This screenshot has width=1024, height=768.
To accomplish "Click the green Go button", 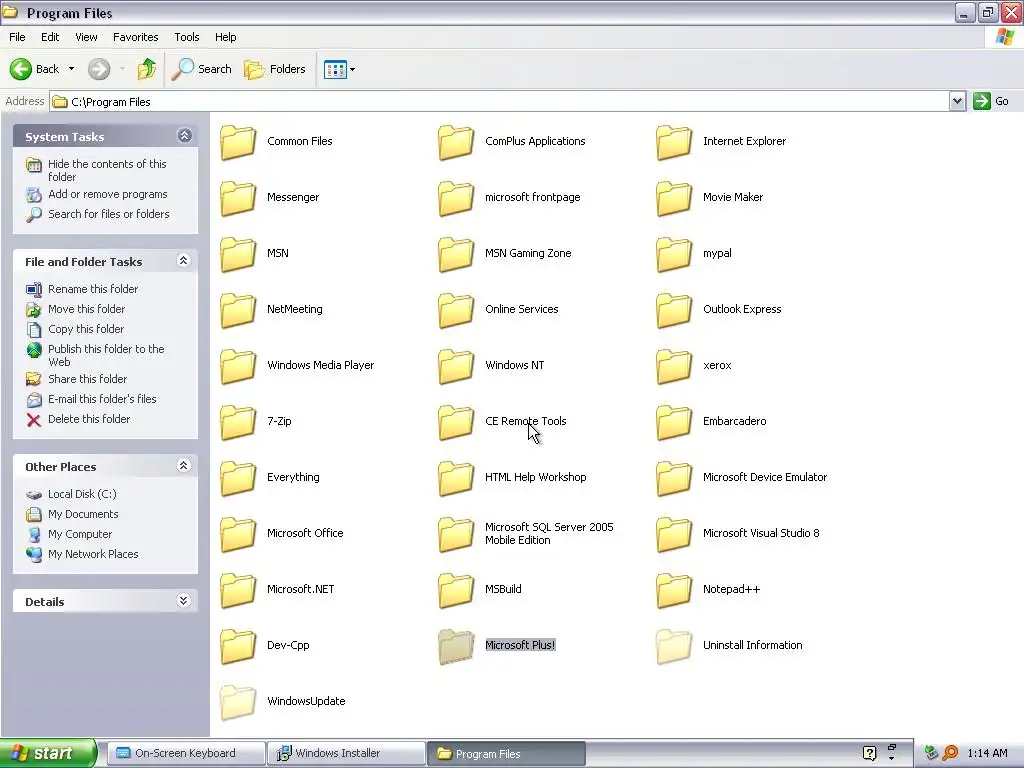I will tap(991, 101).
